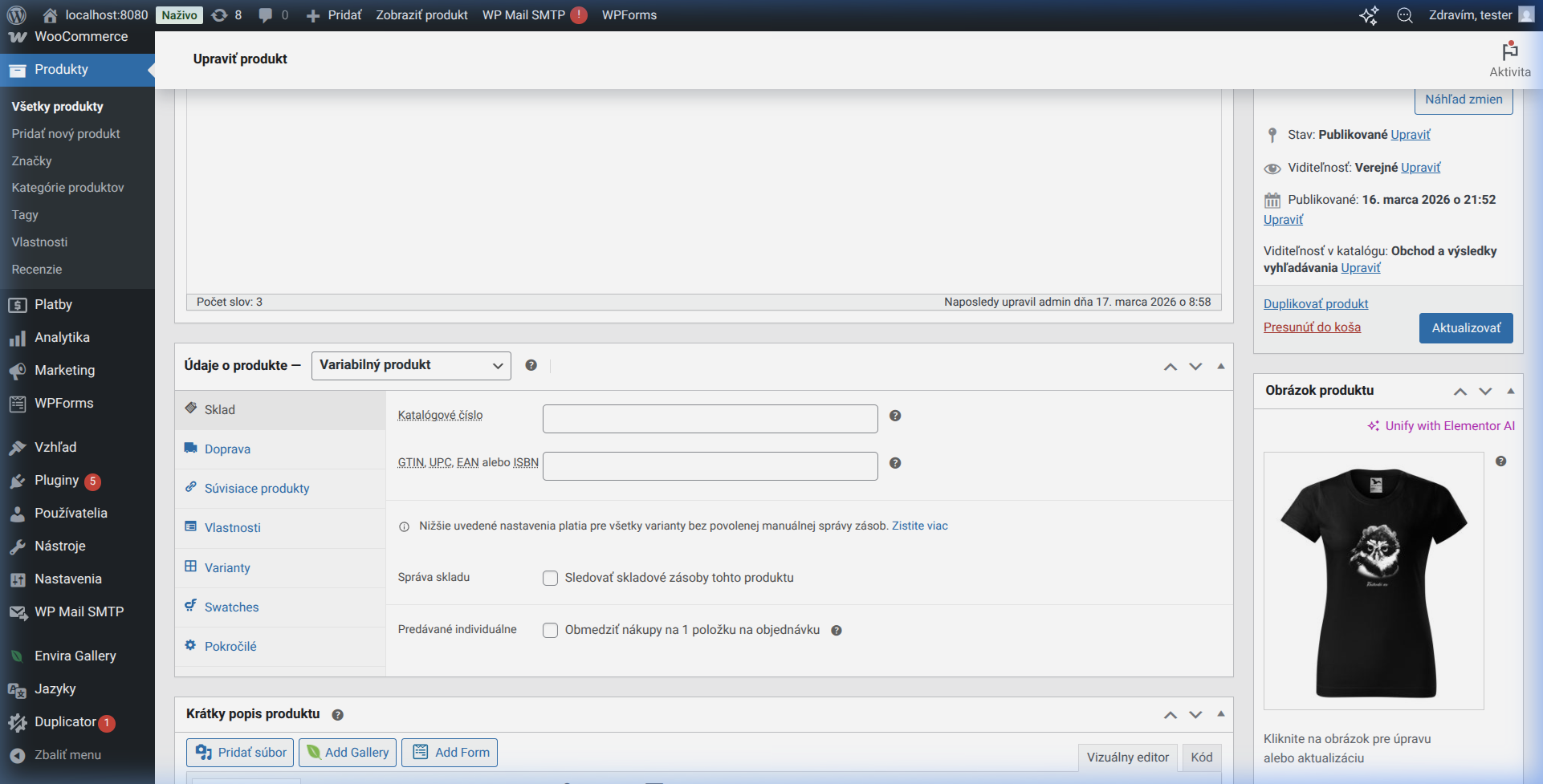Collapse the Krátky popis produktu panel
Image resolution: width=1543 pixels, height=784 pixels.
1220,714
